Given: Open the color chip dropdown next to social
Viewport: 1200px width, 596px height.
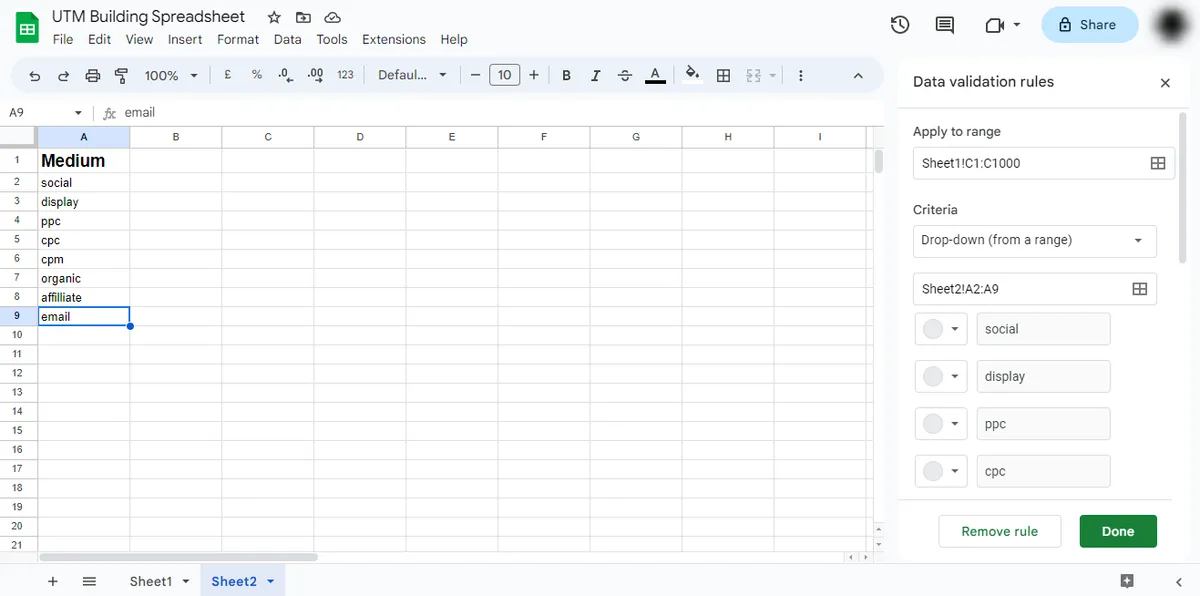Looking at the screenshot, I should pyautogui.click(x=940, y=328).
